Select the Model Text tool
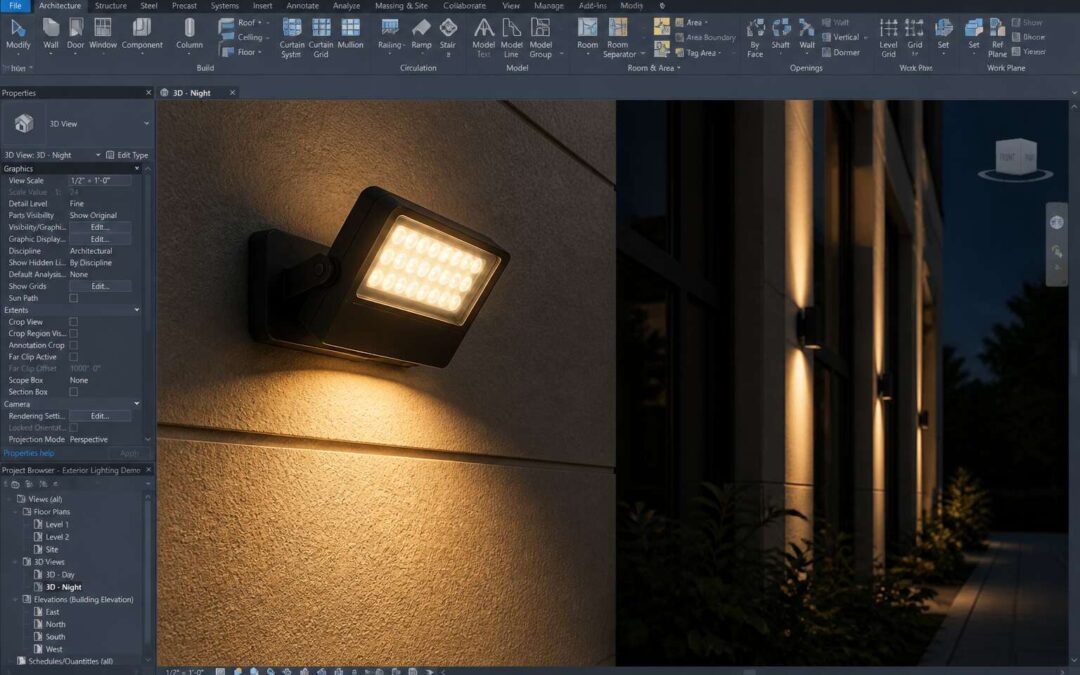 484,38
